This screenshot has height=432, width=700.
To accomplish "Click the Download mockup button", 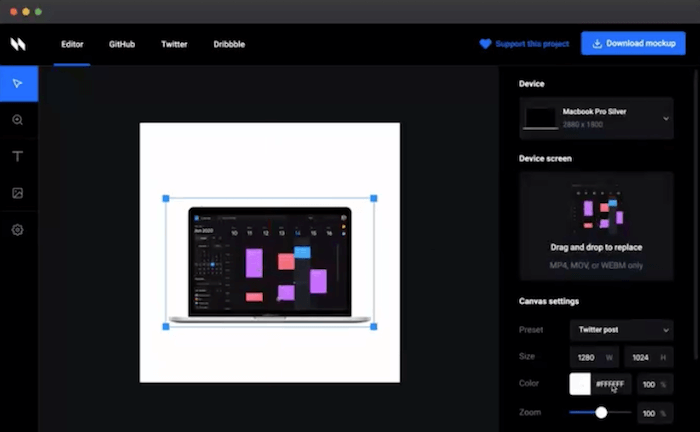I will [x=633, y=44].
